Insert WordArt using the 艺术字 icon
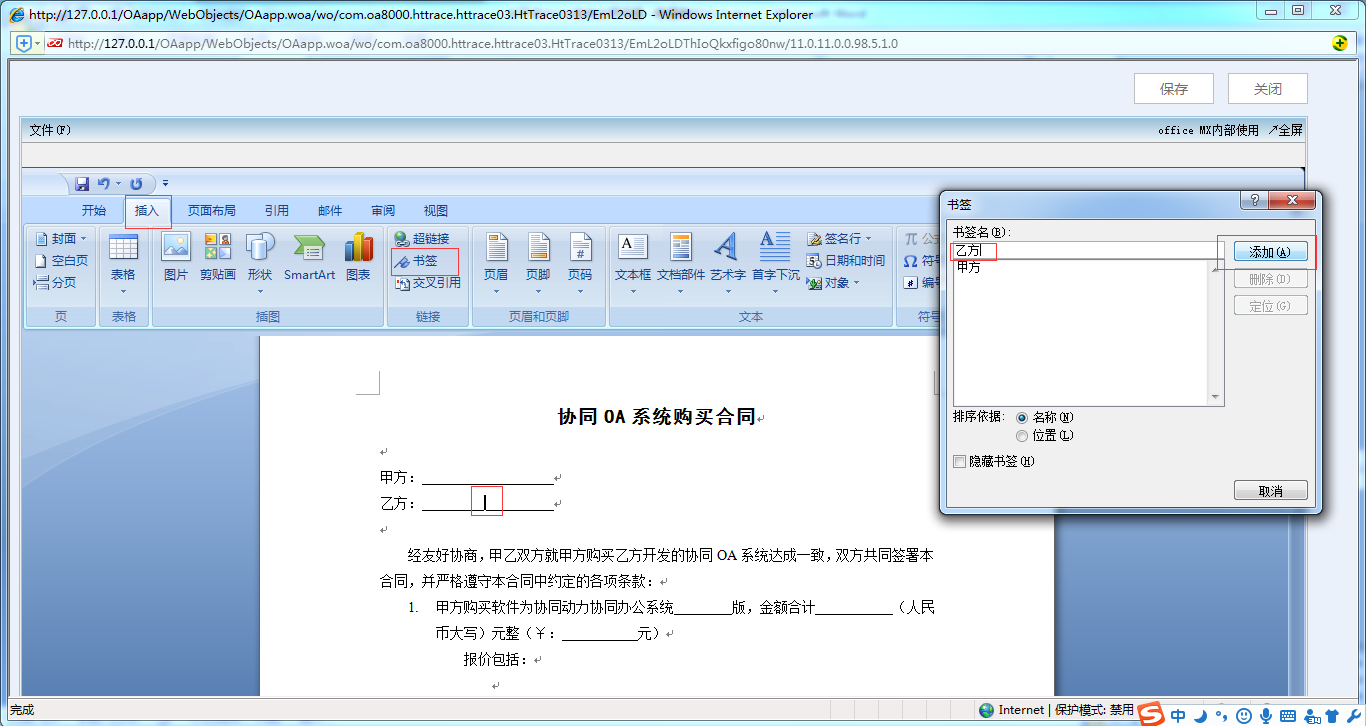 pos(726,261)
